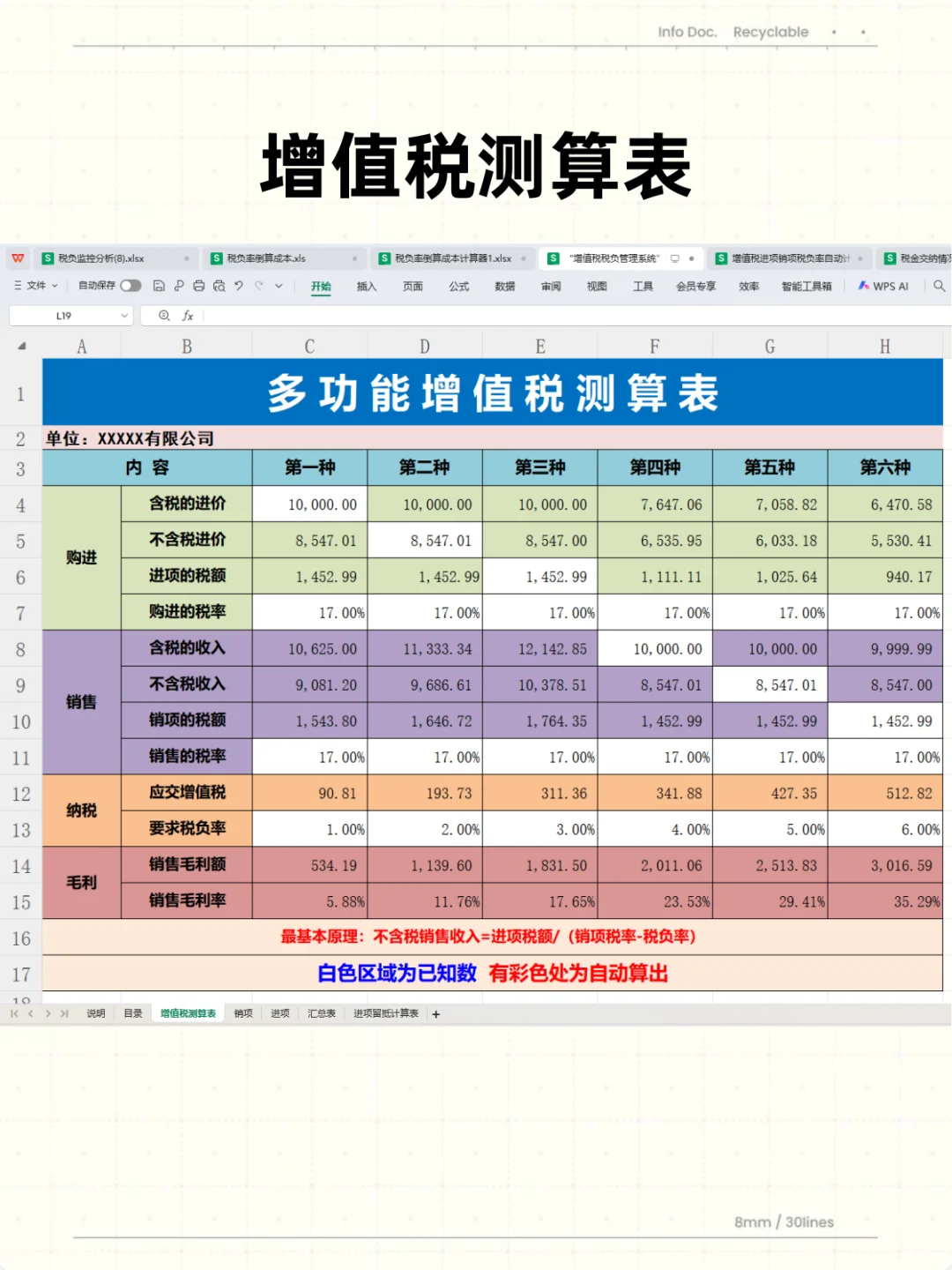Open the 视图 ribbon tab

pos(597,287)
